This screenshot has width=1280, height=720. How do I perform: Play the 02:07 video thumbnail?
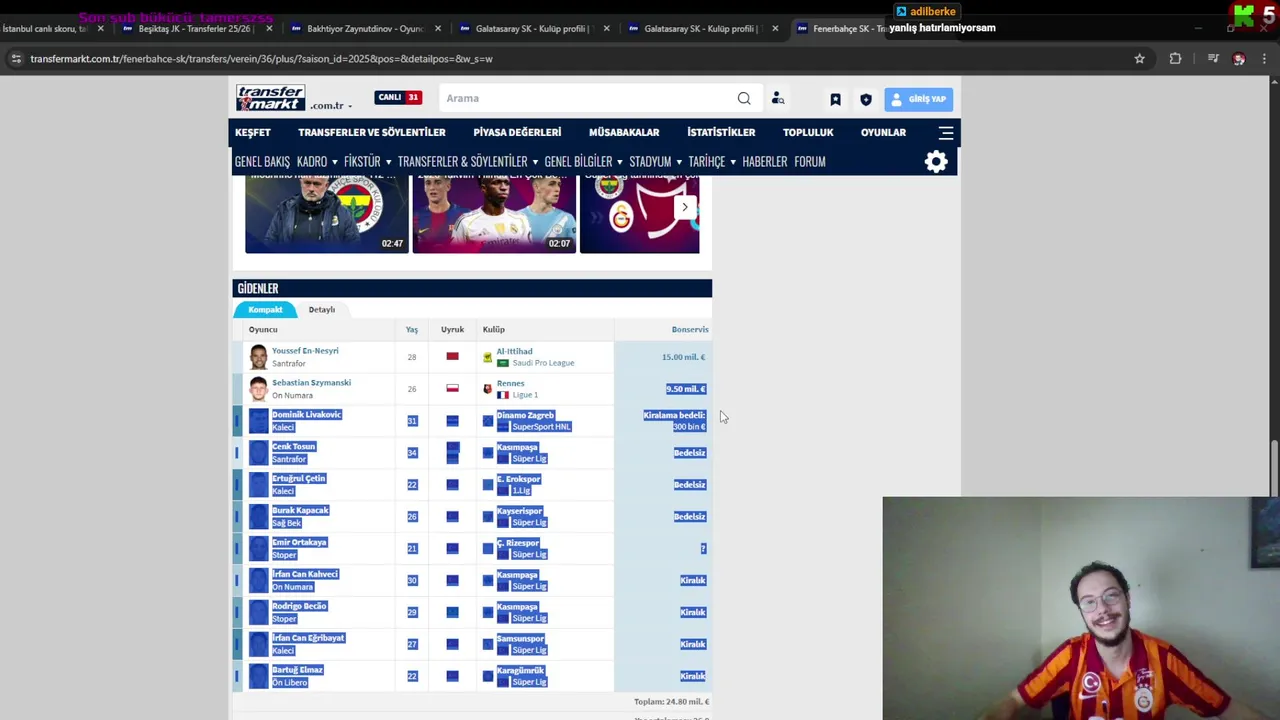494,214
